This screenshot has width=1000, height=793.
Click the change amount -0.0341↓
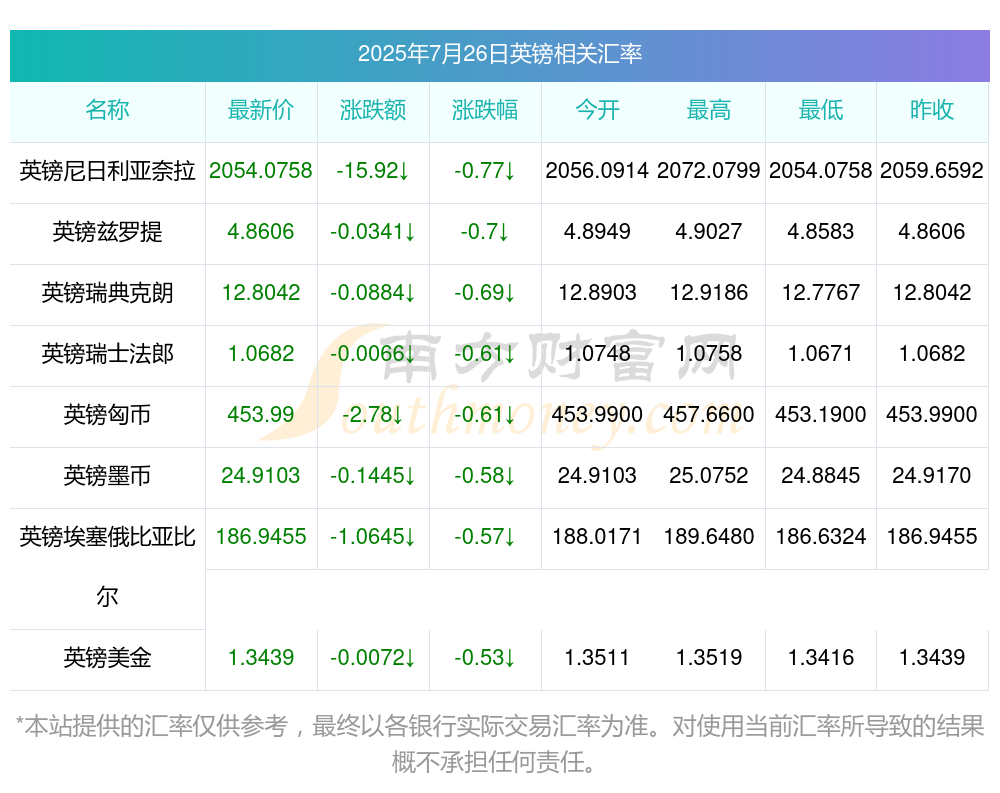tap(373, 232)
